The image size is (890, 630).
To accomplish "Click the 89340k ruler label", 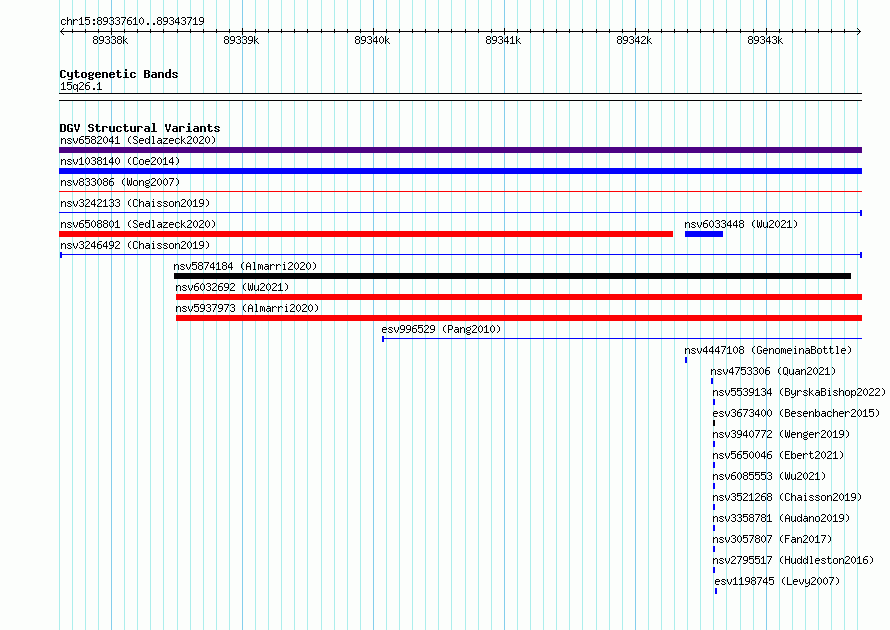I will point(372,40).
